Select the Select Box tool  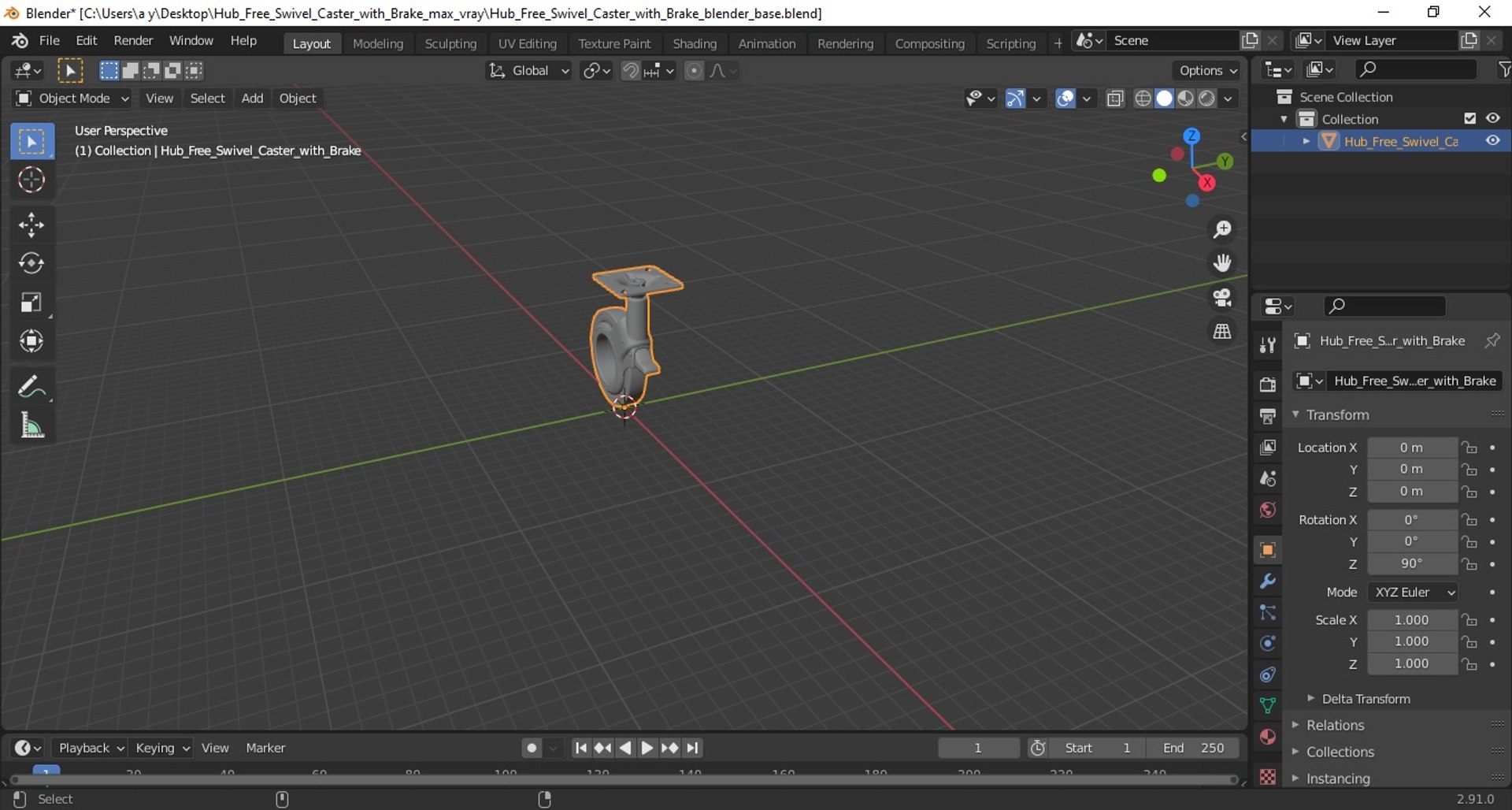coord(31,142)
